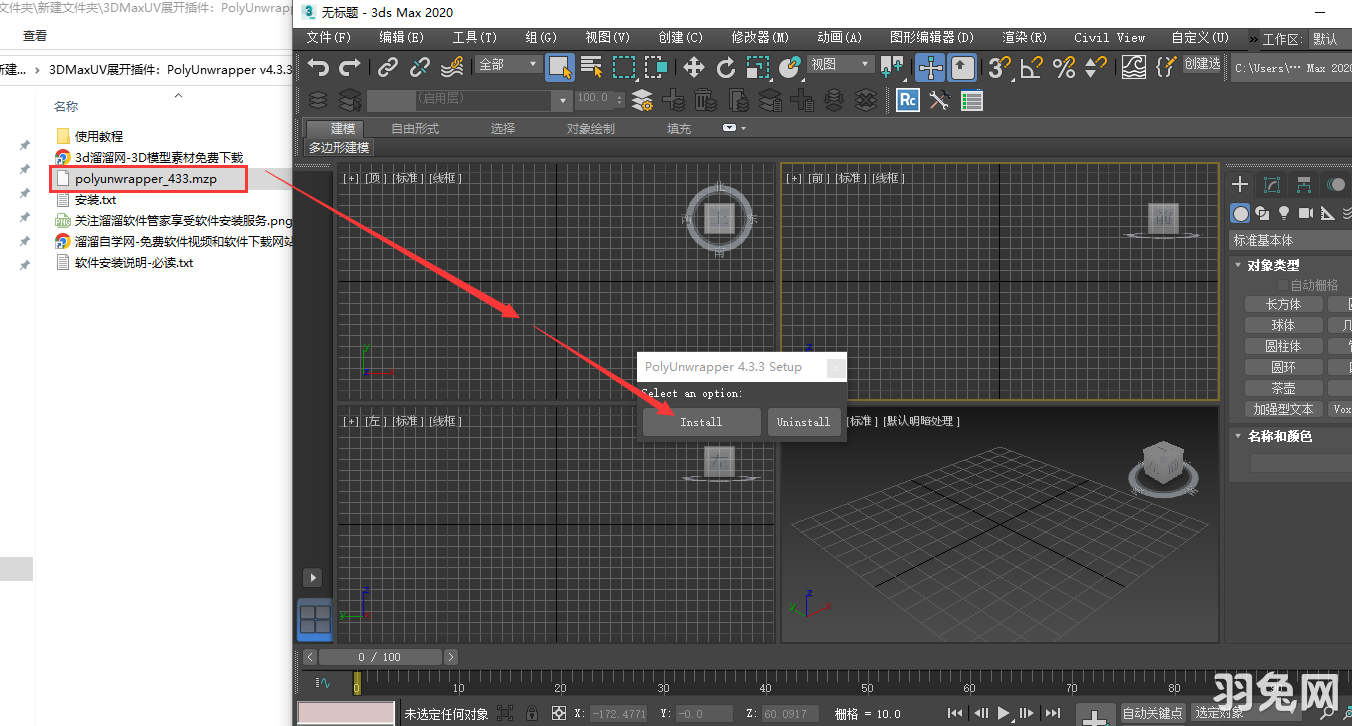This screenshot has height=726, width=1352.
Task: Switch to Lights category in Create panel
Action: (x=1284, y=213)
